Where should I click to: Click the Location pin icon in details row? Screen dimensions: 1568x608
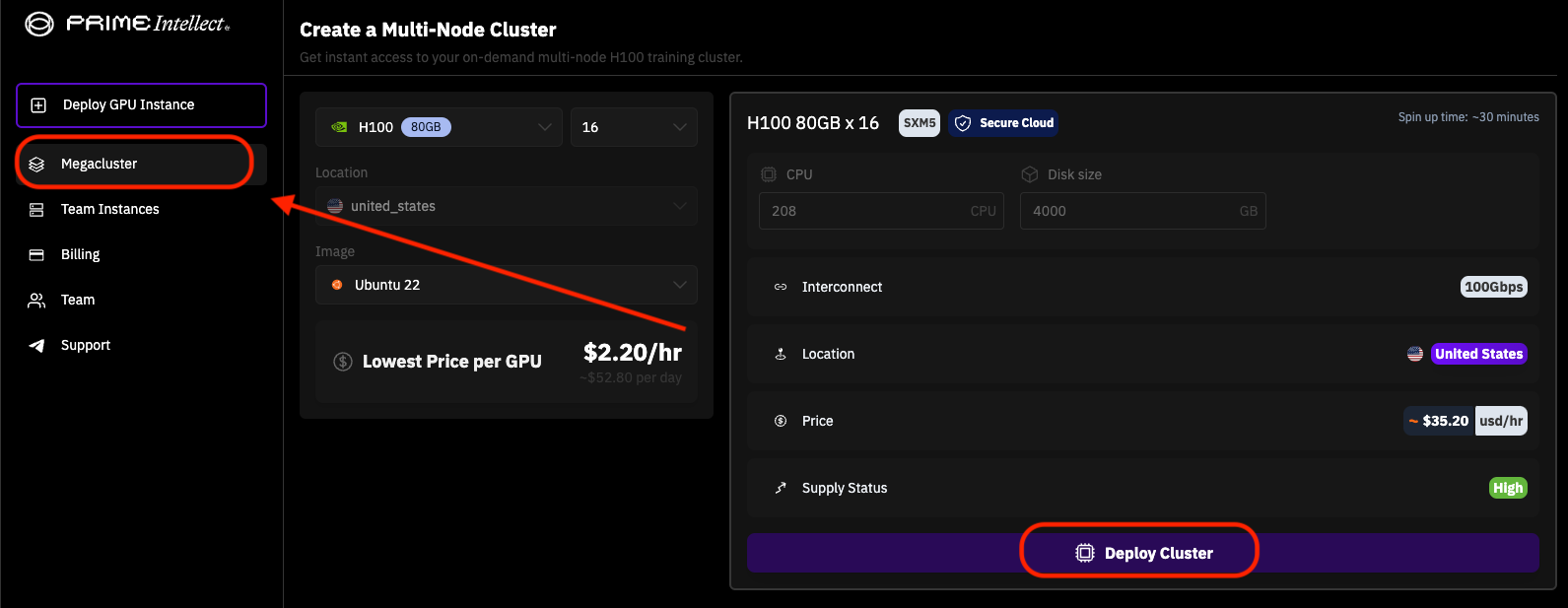pyautogui.click(x=781, y=354)
